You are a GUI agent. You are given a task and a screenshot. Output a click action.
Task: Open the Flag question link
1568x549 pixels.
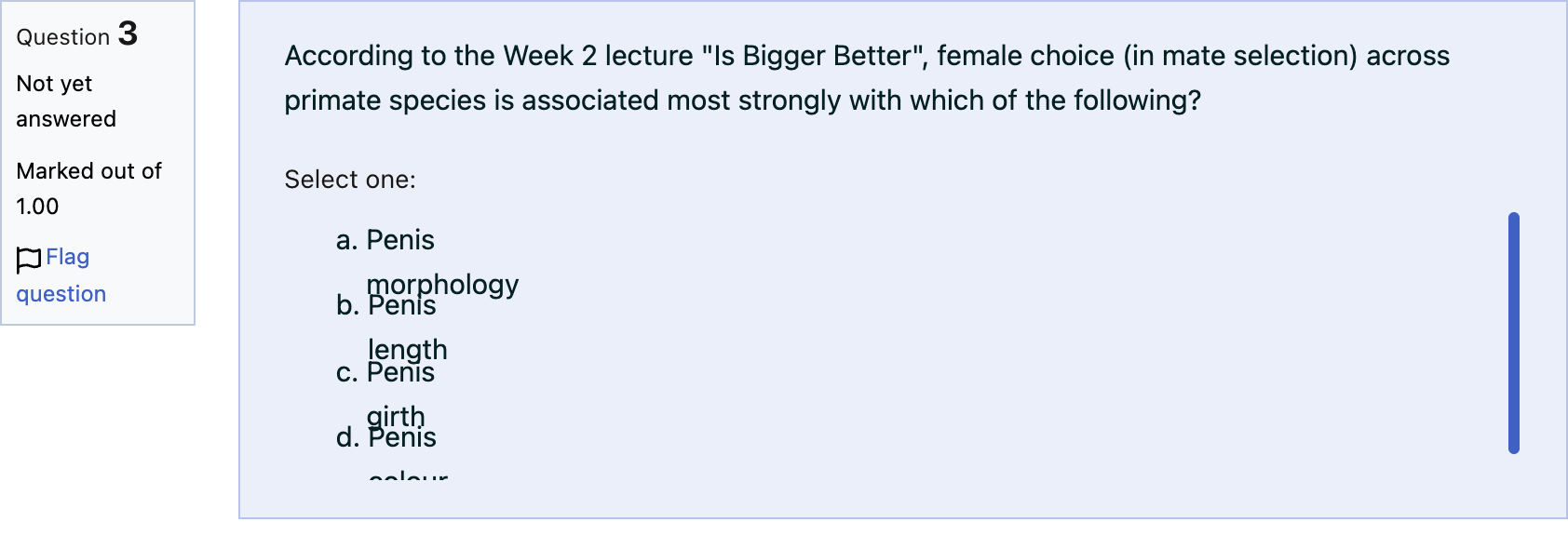click(61, 275)
